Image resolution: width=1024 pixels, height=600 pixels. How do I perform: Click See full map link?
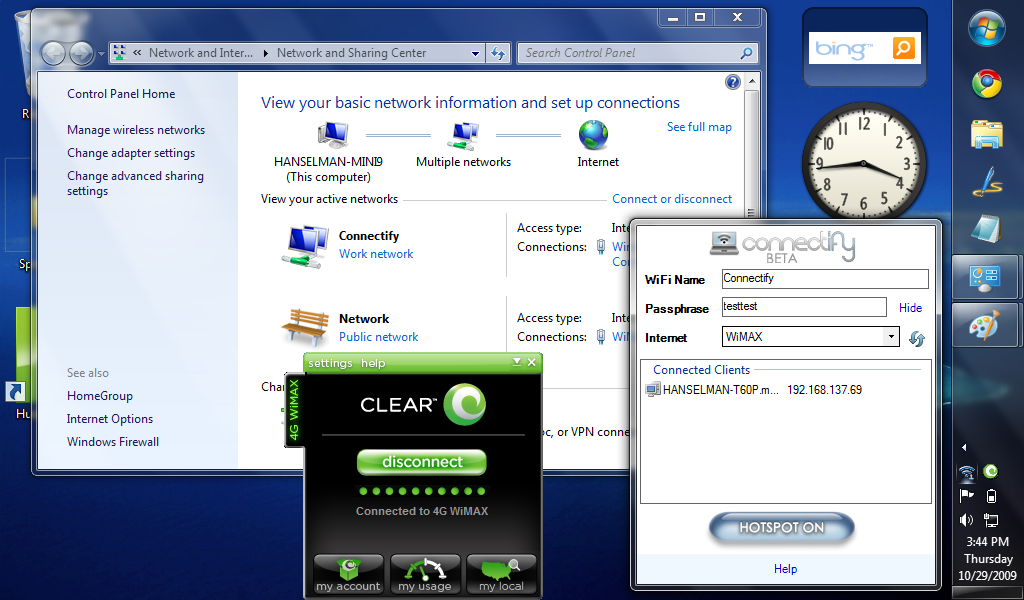pos(699,127)
